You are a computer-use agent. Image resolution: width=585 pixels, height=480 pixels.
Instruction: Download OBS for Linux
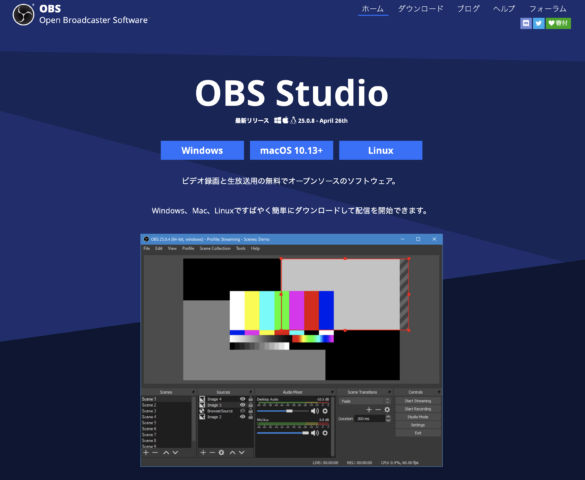[x=381, y=150]
